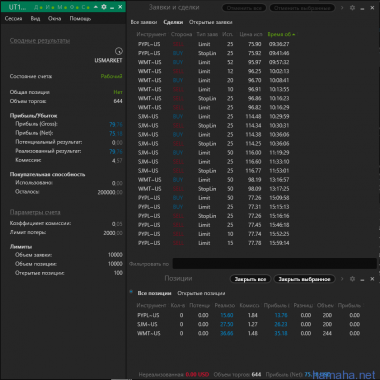
Task: Click price 116.60 in the deals table
Action: pos(254,162)
